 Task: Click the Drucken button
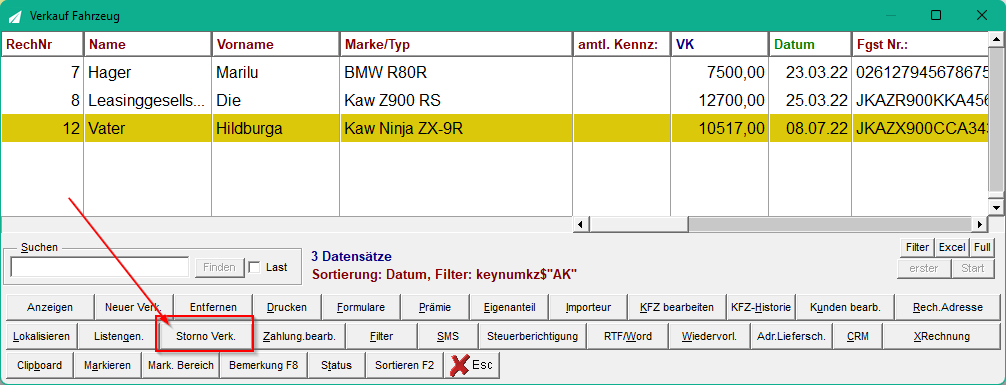point(286,307)
